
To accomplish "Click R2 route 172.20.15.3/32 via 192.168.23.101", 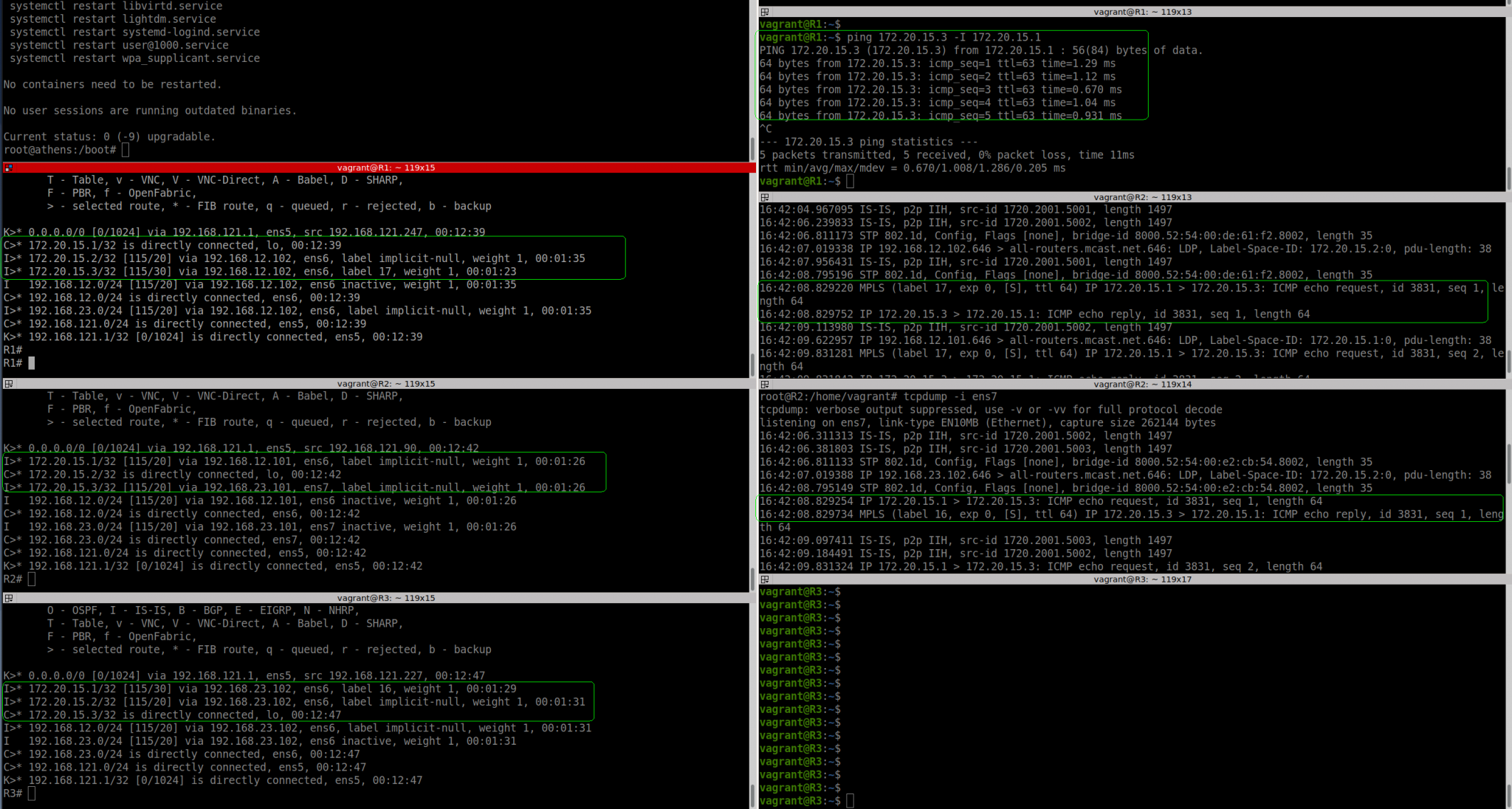I will tap(294, 488).
